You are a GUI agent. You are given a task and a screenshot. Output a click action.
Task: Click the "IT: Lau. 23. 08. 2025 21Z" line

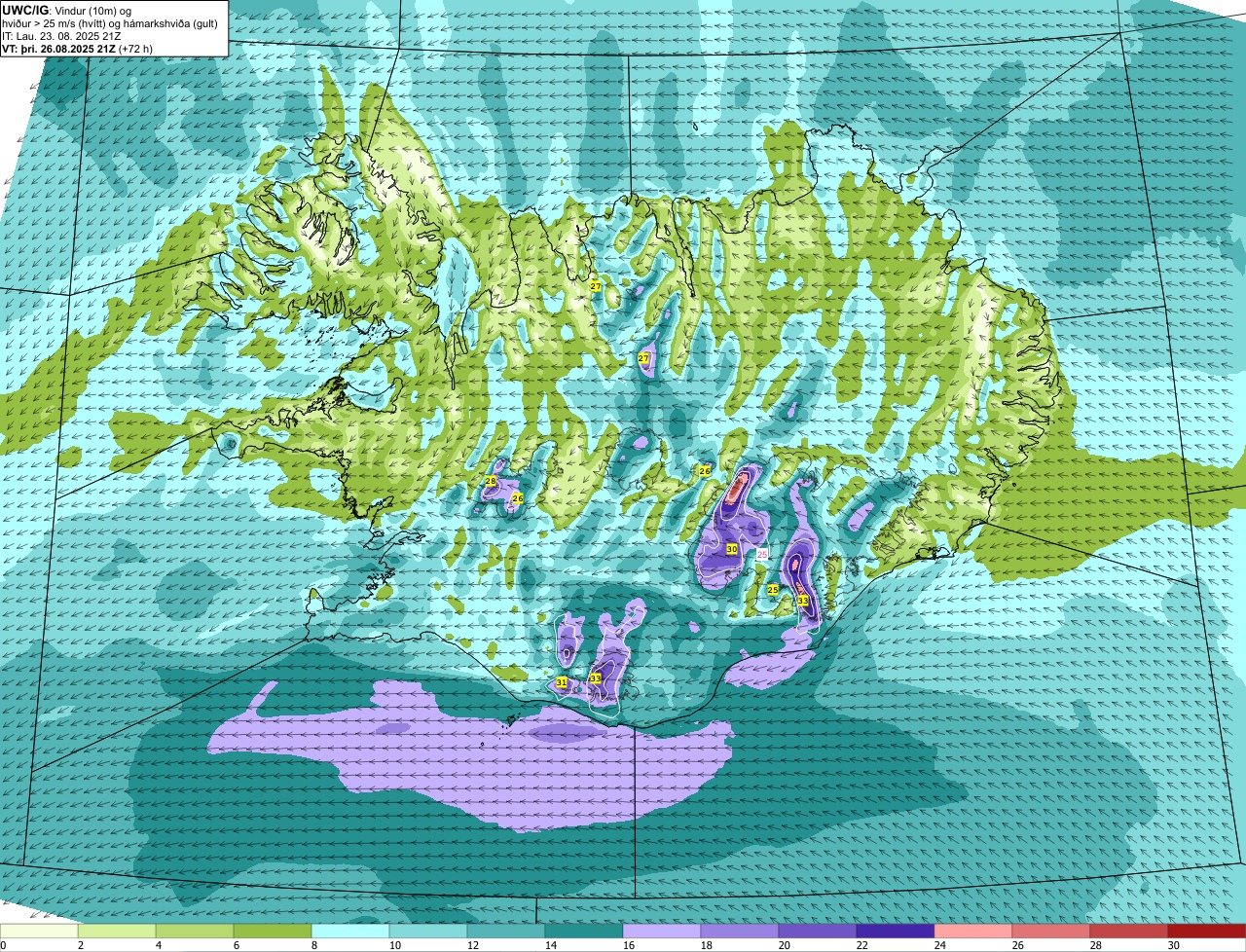(x=62, y=36)
